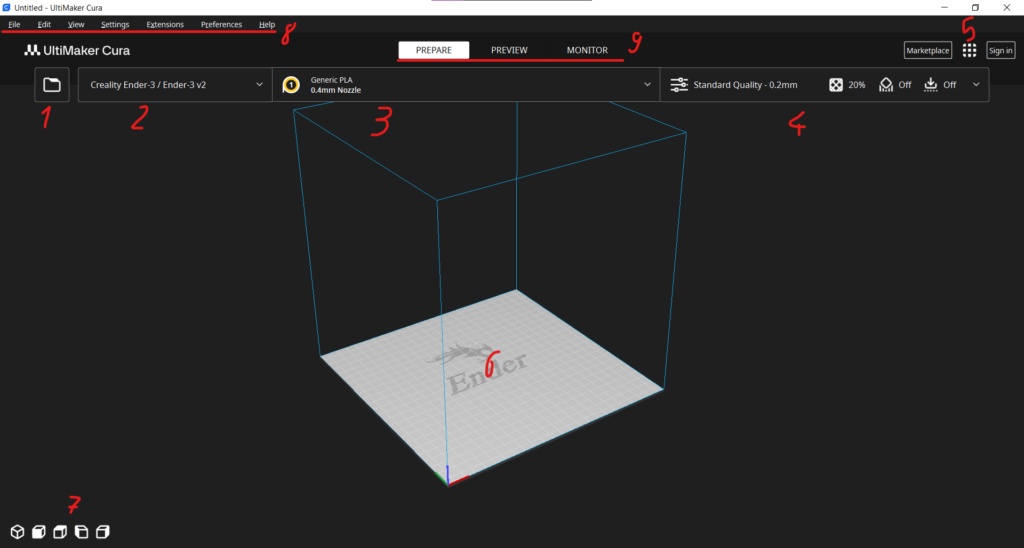Switch to front view camera icon
1024x548 pixels.
39,532
